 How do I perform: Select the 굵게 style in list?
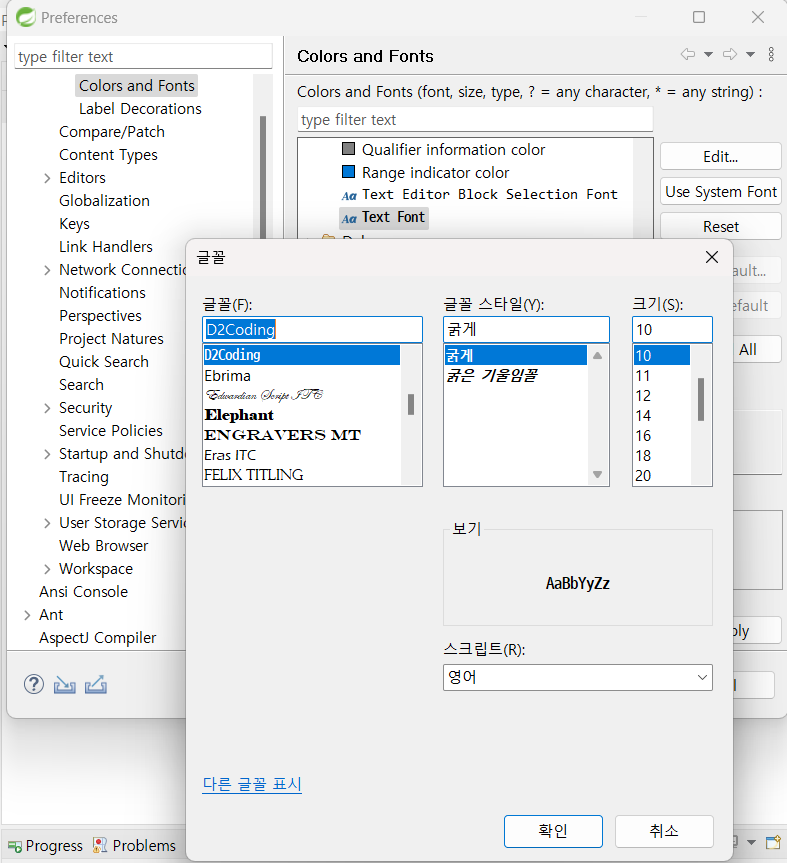pyautogui.click(x=516, y=356)
